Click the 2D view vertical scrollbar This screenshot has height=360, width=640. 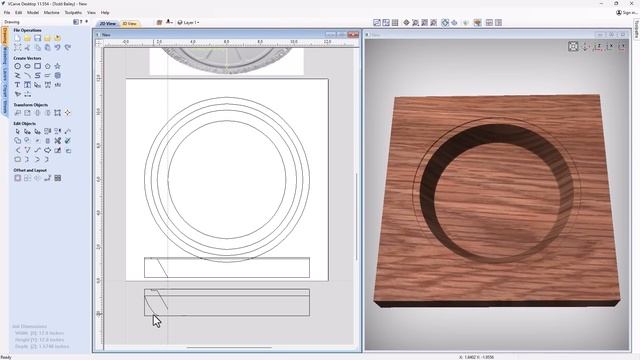tap(357, 216)
